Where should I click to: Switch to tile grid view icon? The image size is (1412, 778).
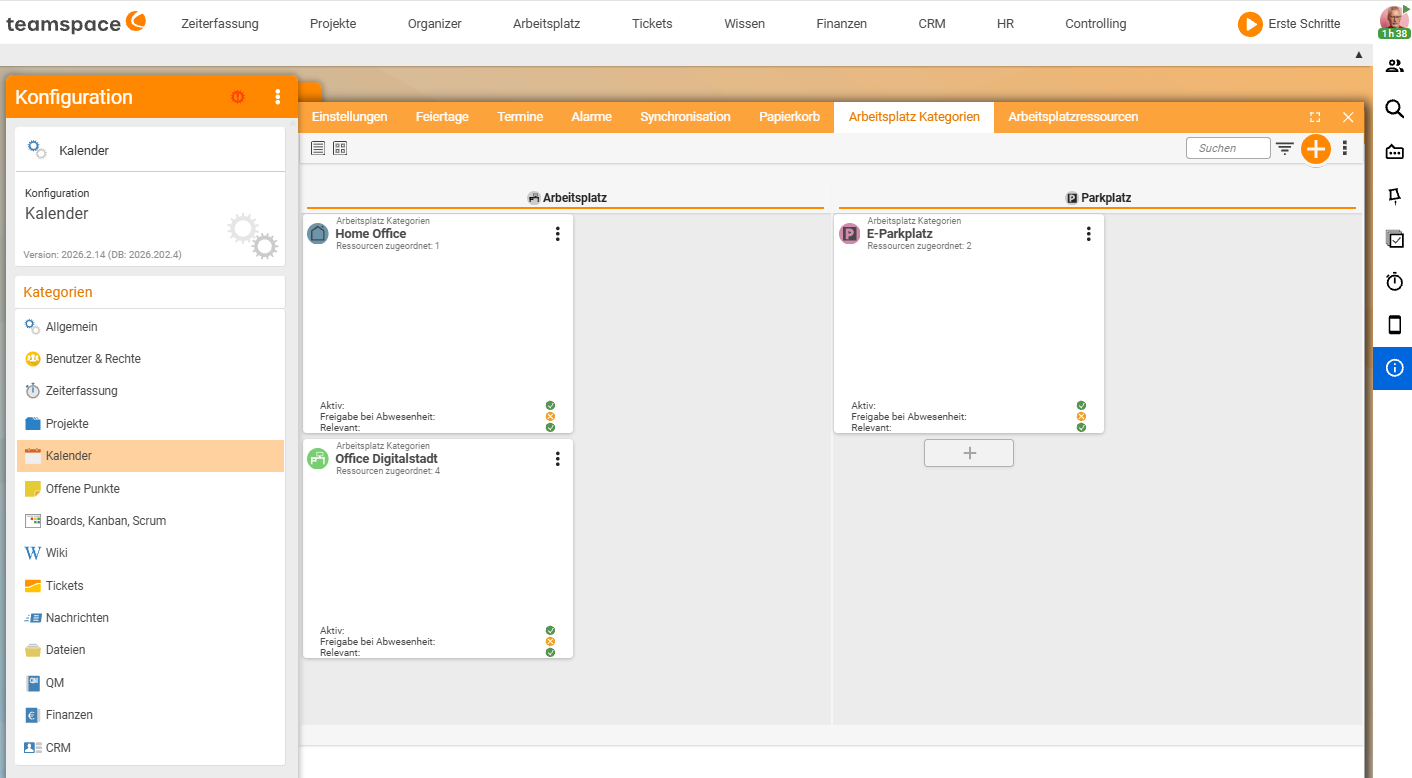coord(340,148)
